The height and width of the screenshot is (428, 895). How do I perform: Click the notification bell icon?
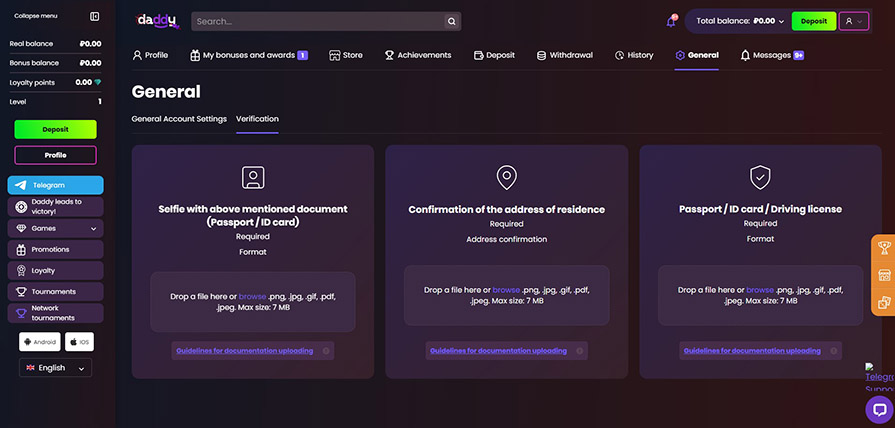point(671,21)
